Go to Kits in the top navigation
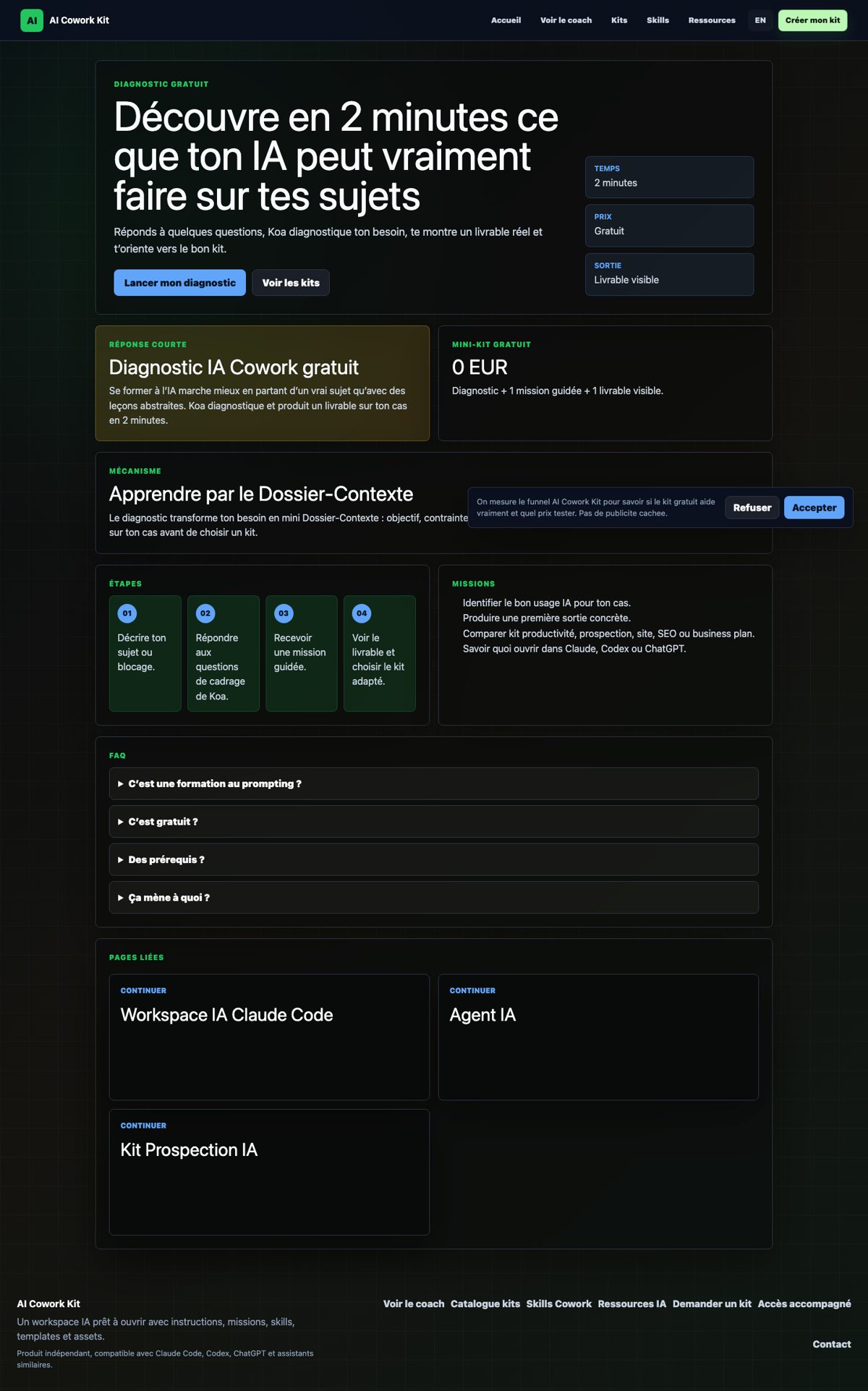This screenshot has height=1391, width=868. [619, 20]
